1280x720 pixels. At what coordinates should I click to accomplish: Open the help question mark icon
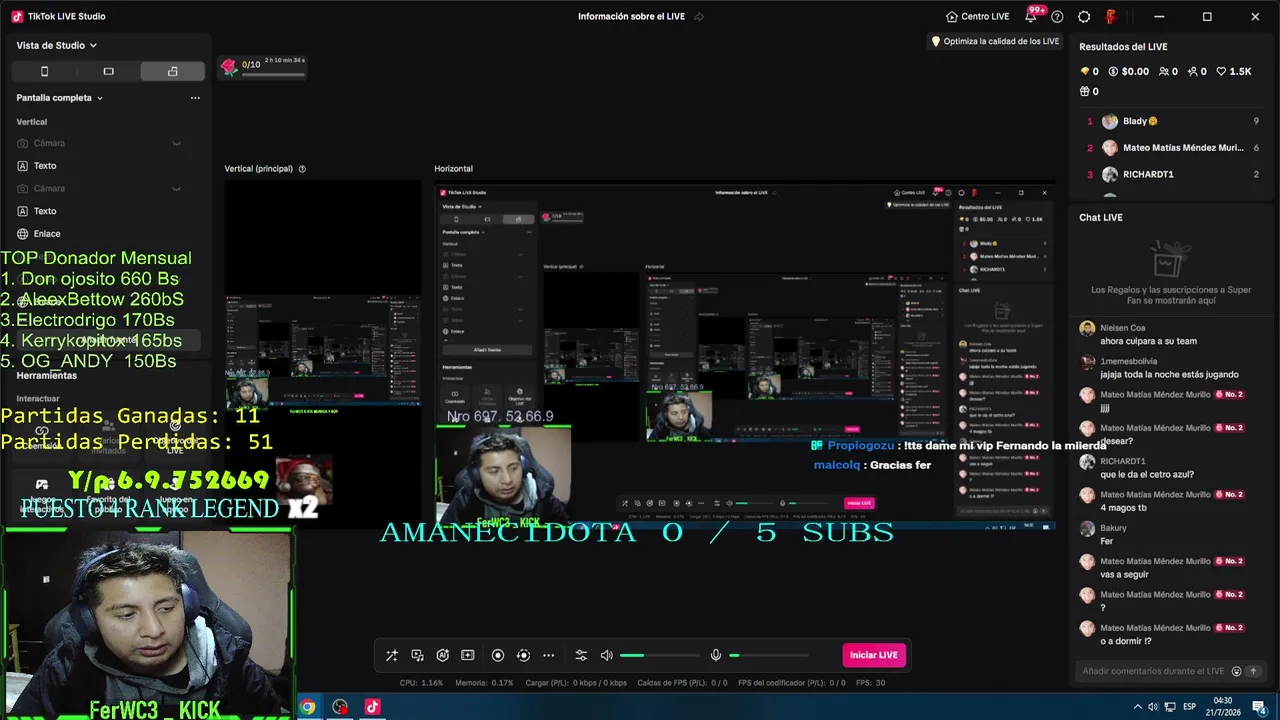1058,16
